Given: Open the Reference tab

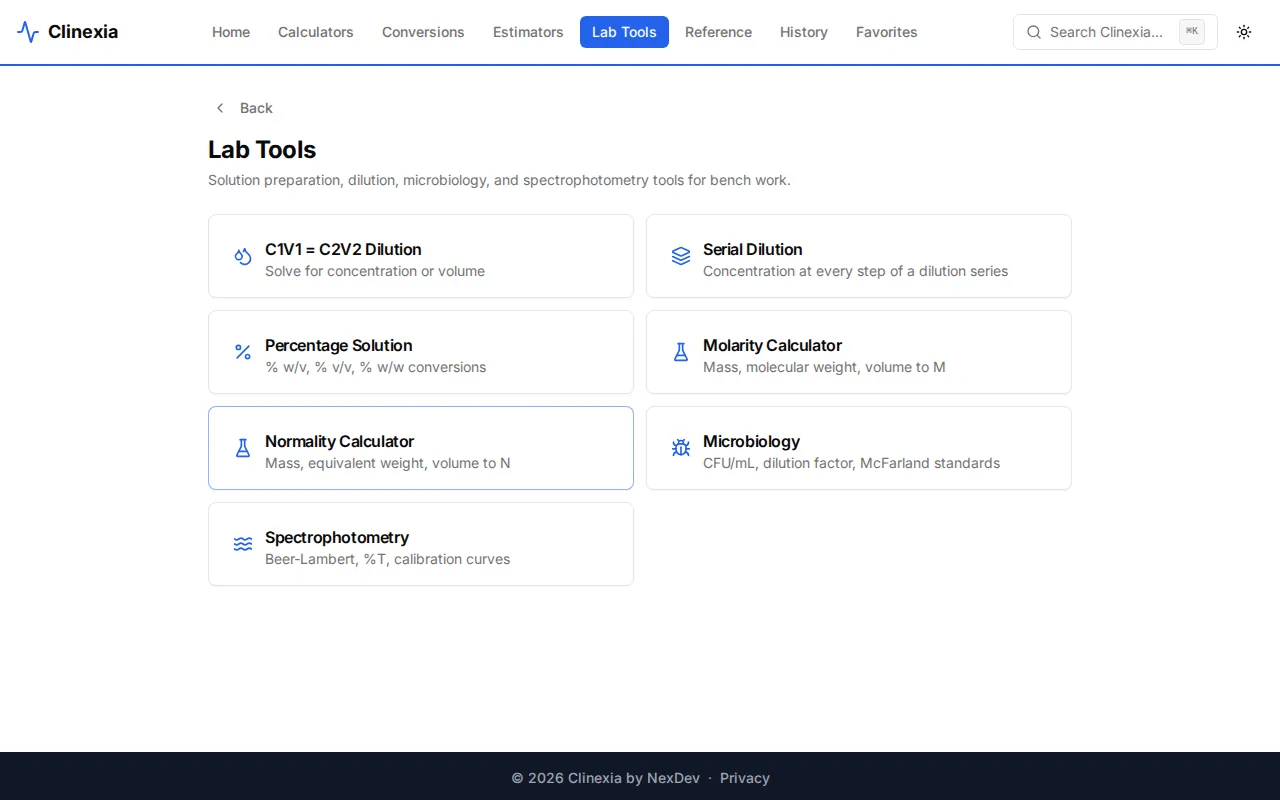Looking at the screenshot, I should pyautogui.click(x=718, y=32).
